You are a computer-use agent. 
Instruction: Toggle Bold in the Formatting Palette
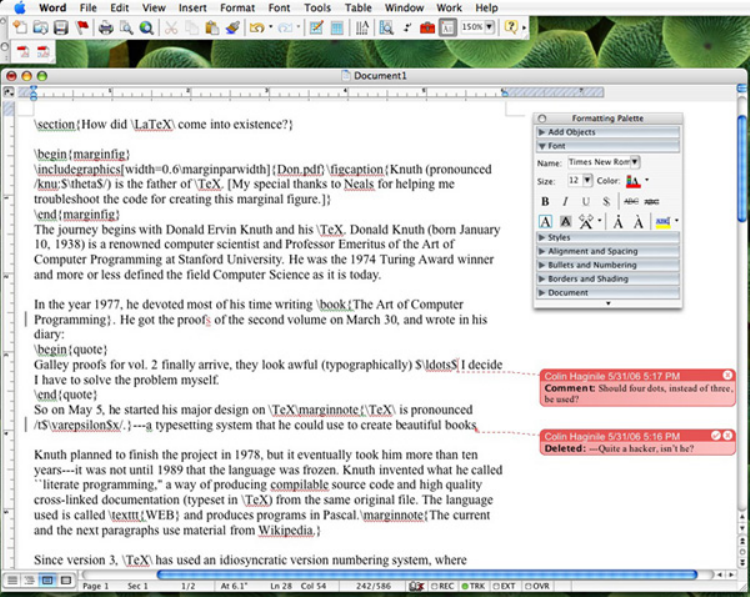click(x=545, y=201)
